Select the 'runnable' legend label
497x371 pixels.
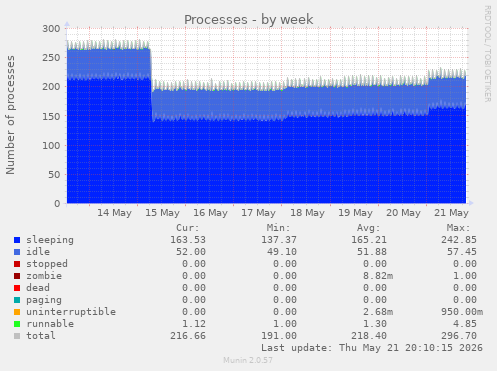(50, 324)
